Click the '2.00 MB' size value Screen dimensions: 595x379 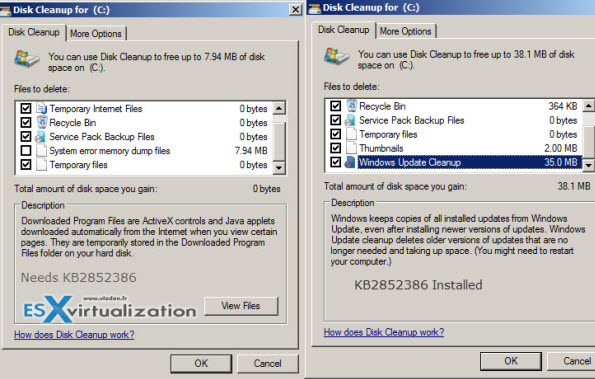point(561,148)
